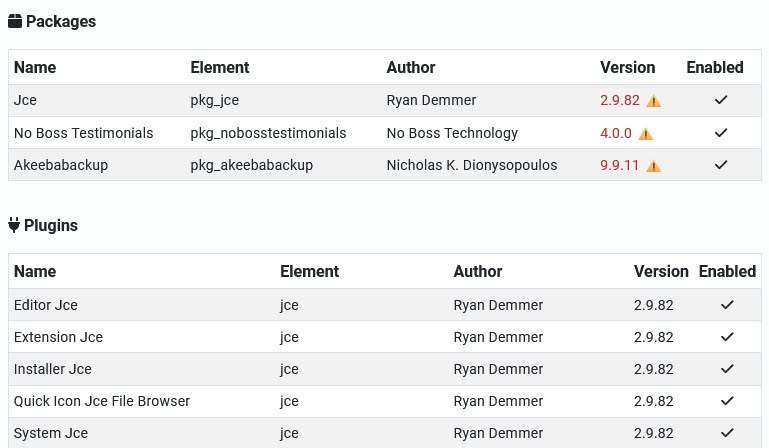Image resolution: width=769 pixels, height=448 pixels.
Task: Click the Version column header in Packages table
Action: (627, 68)
